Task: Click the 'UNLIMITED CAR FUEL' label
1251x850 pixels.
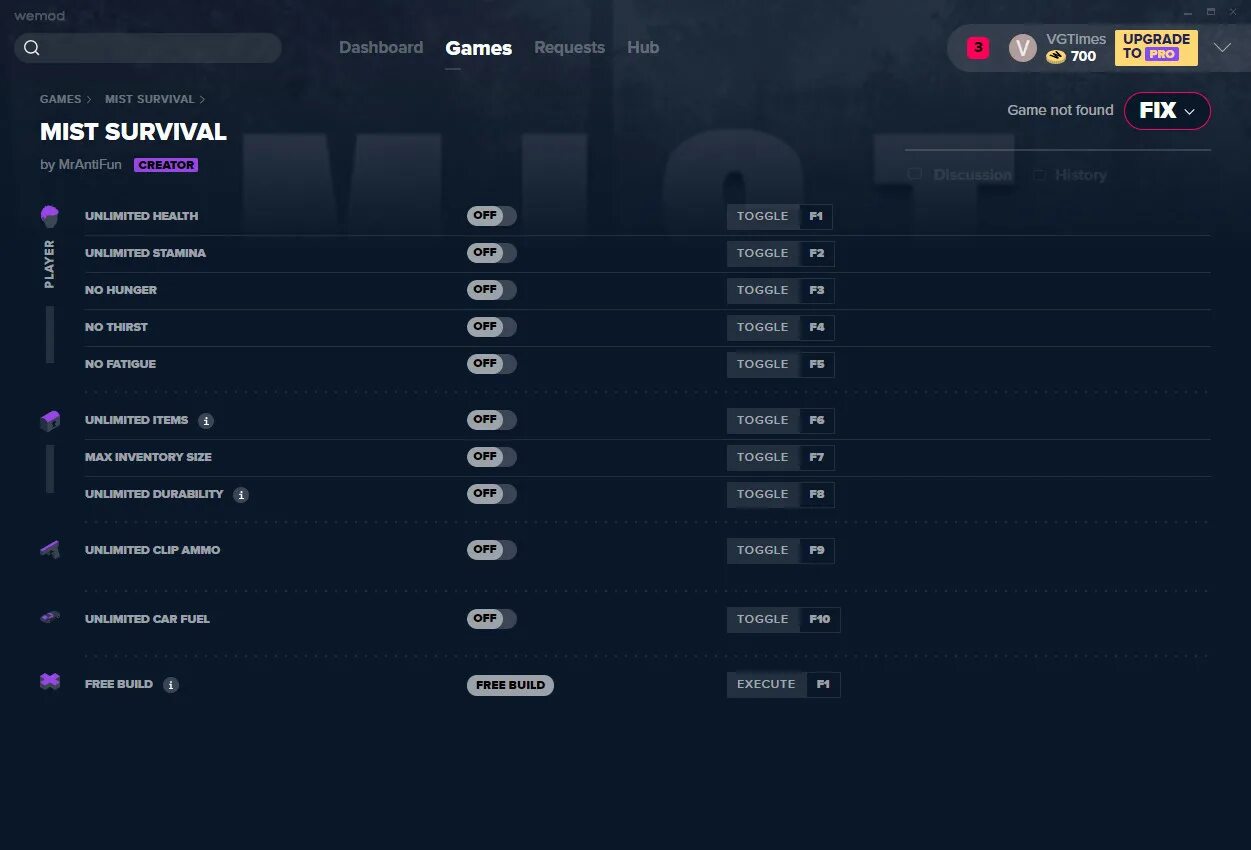Action: (x=147, y=619)
